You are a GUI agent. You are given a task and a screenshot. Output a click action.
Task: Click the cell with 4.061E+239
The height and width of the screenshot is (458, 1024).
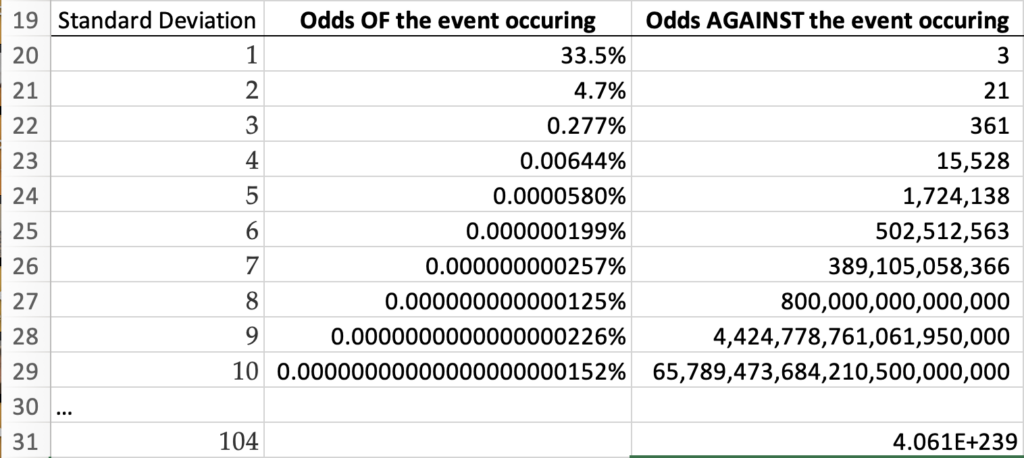point(826,443)
